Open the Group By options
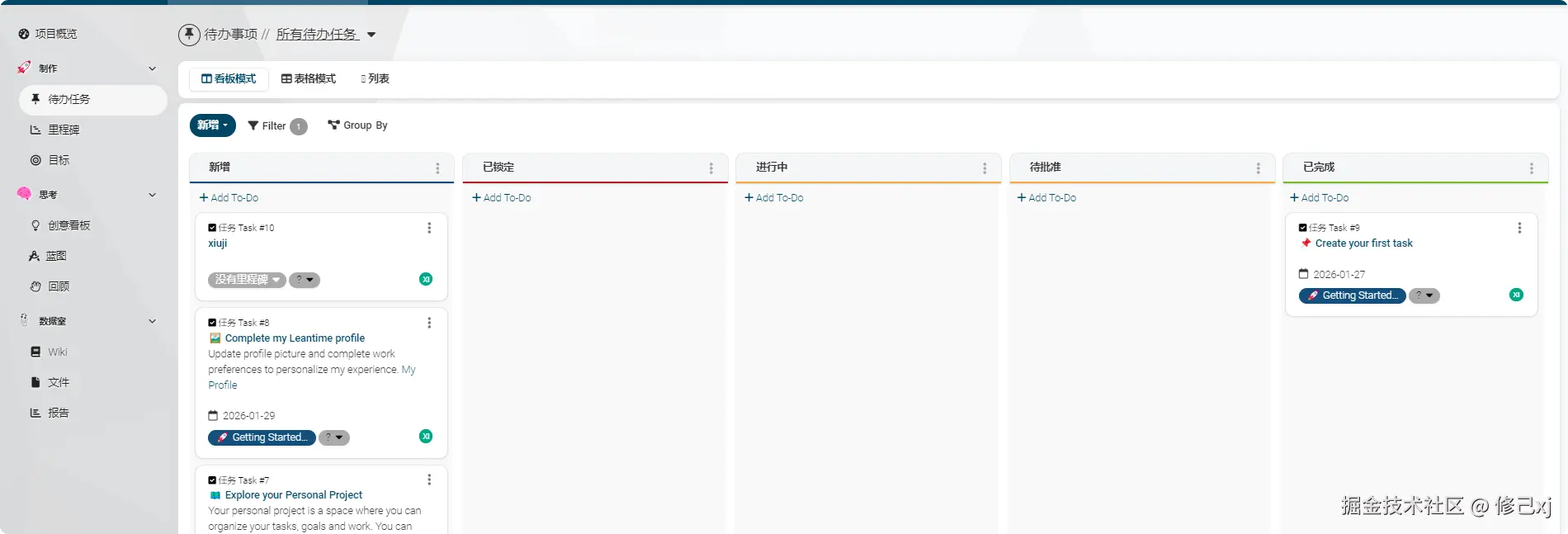Viewport: 1568px width, 534px height. [357, 125]
